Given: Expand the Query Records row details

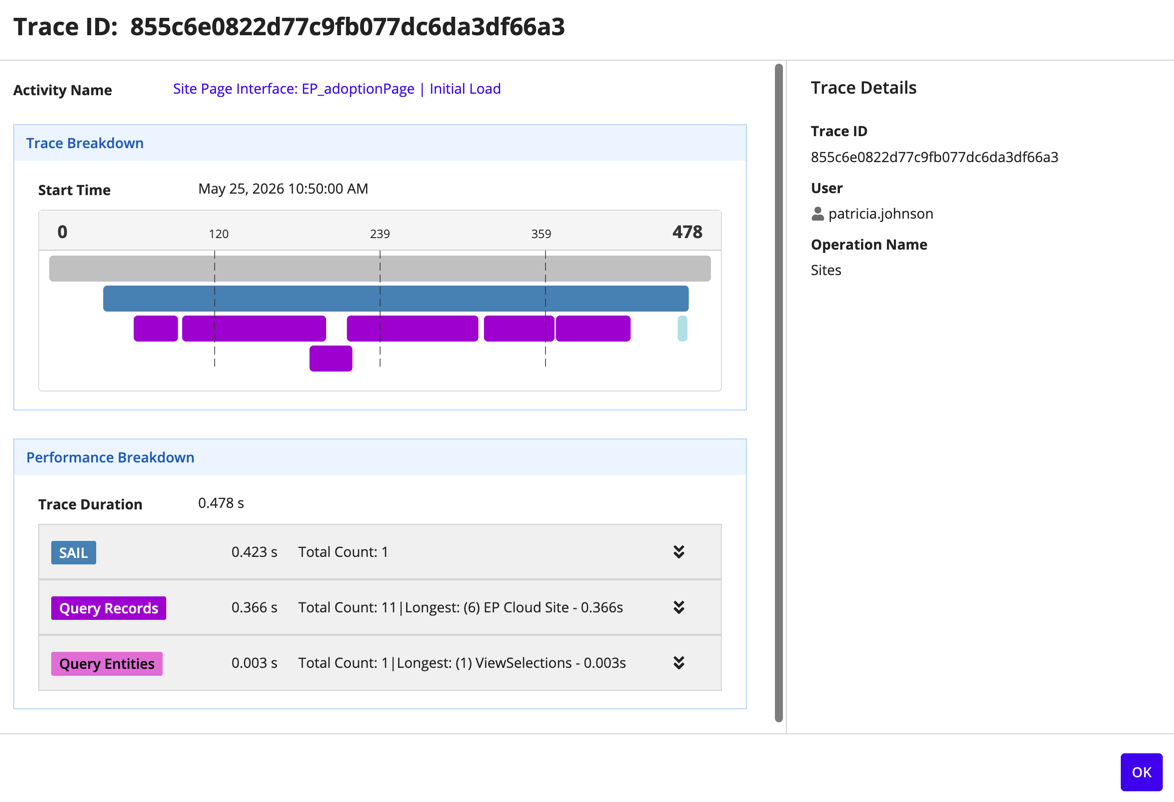Looking at the screenshot, I should point(678,607).
